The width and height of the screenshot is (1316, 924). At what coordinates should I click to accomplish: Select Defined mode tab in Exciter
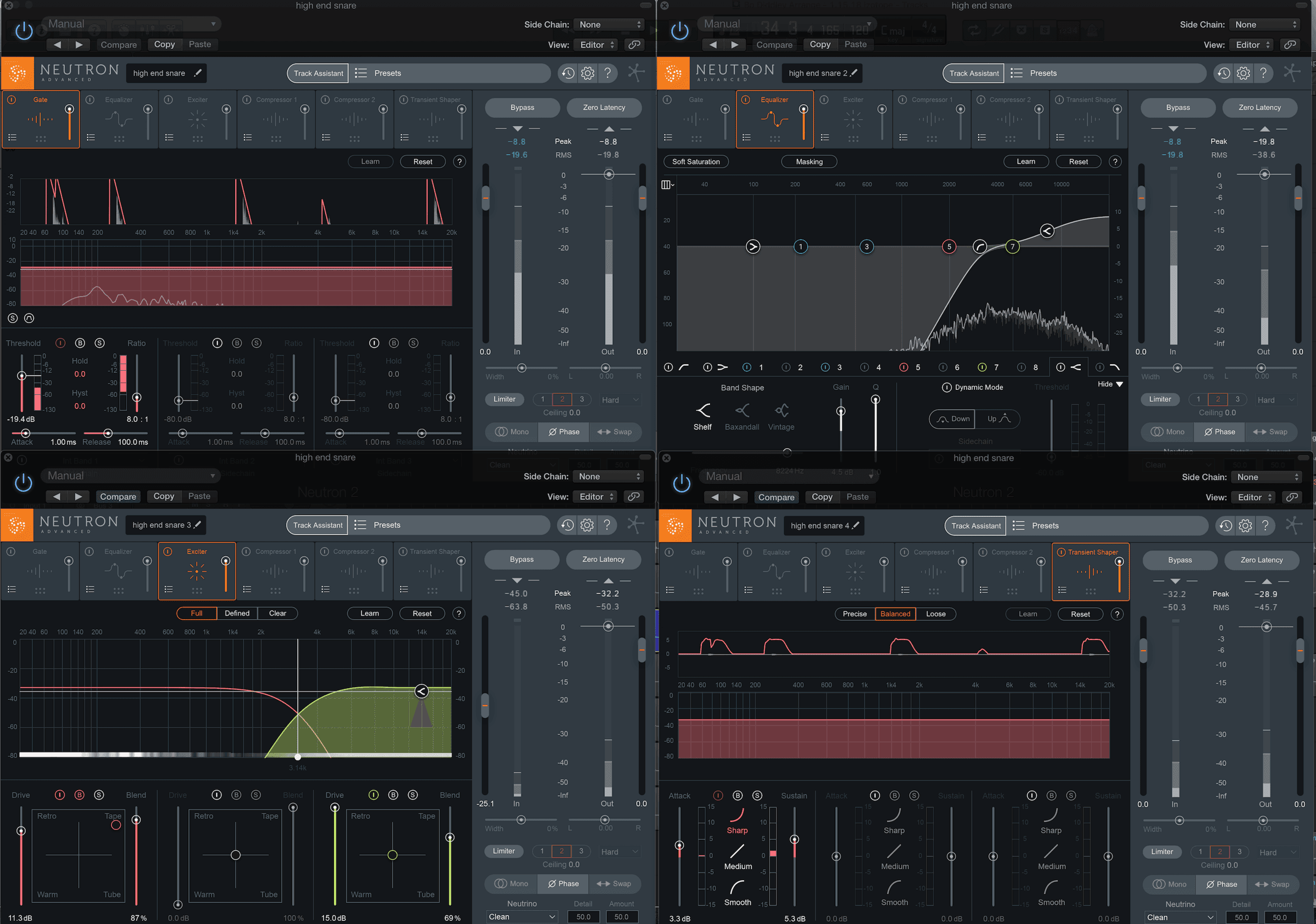coord(237,613)
